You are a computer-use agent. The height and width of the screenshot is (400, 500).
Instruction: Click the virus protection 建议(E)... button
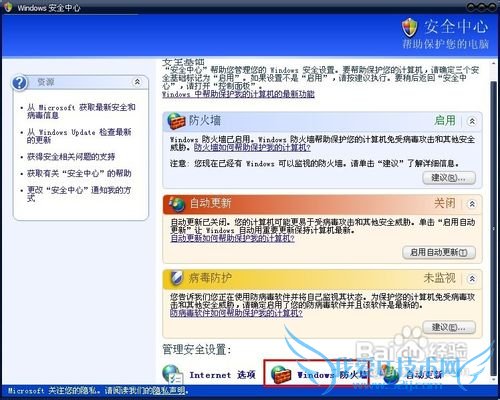click(449, 327)
